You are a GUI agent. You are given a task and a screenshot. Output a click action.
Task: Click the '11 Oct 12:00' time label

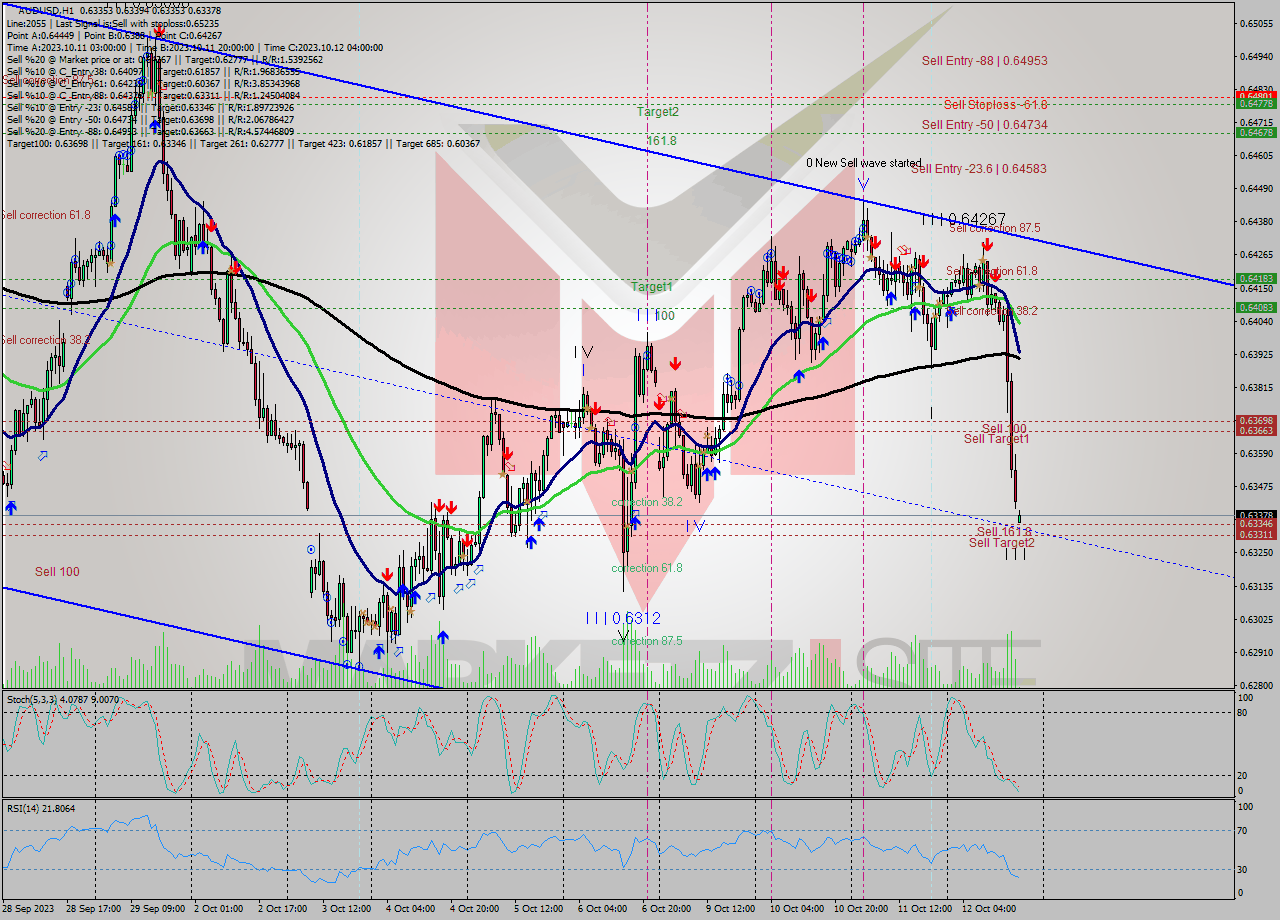(925, 909)
